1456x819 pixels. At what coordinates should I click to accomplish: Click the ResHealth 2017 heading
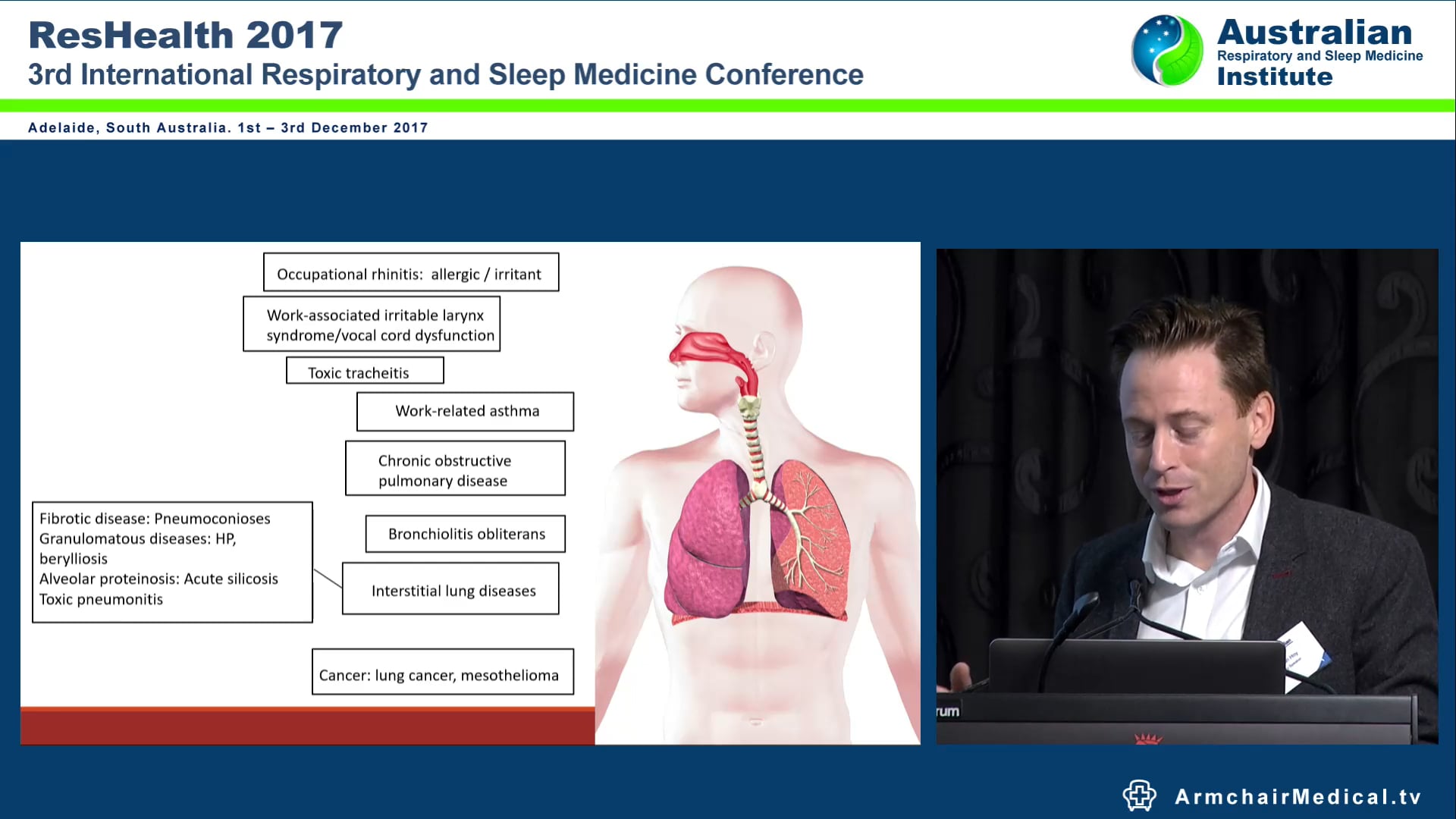pos(184,34)
